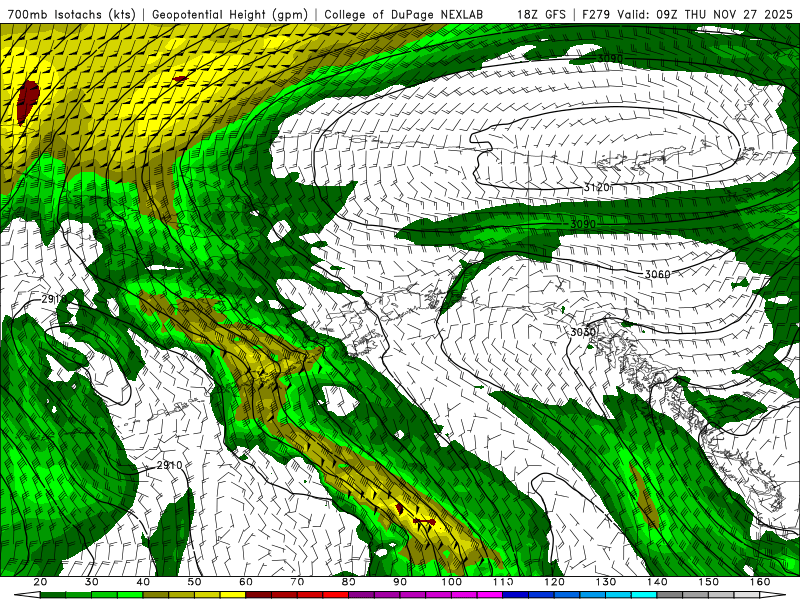
Task: Click the bright yellow swatch in the color bar
Action: pos(233,595)
